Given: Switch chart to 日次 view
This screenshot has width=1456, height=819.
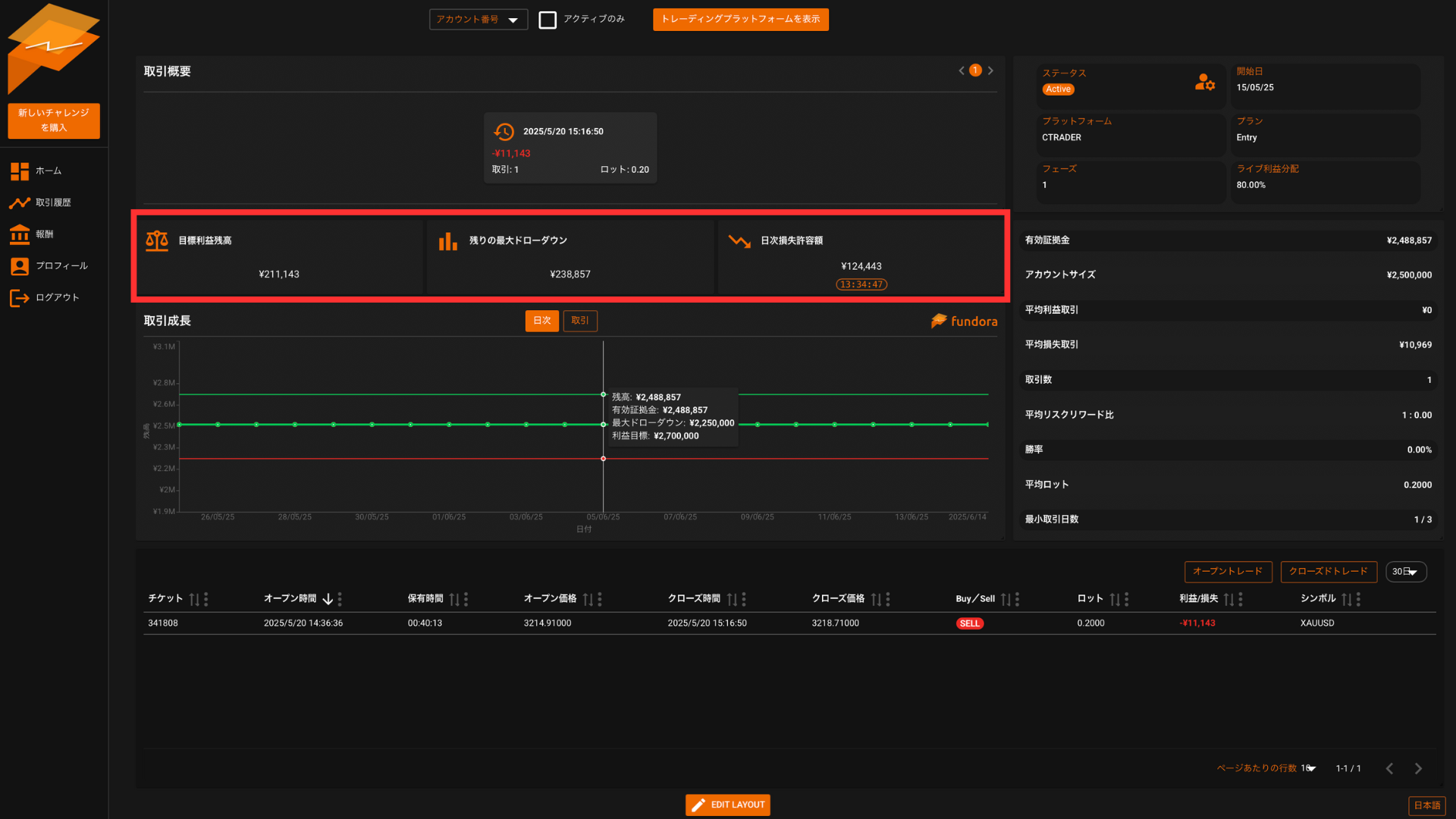Looking at the screenshot, I should pyautogui.click(x=542, y=321).
